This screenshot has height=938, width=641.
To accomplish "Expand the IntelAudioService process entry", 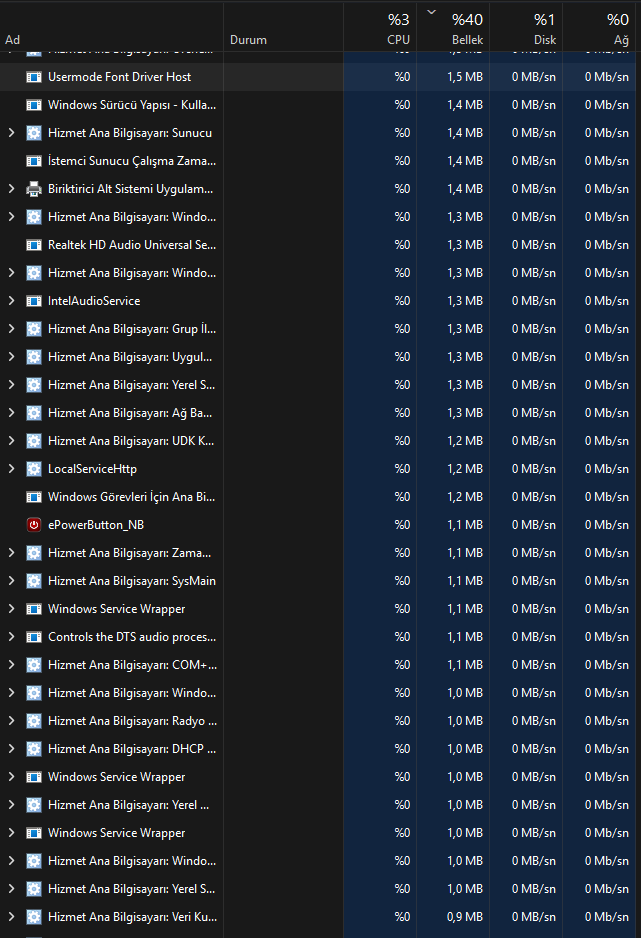I will click(x=11, y=301).
